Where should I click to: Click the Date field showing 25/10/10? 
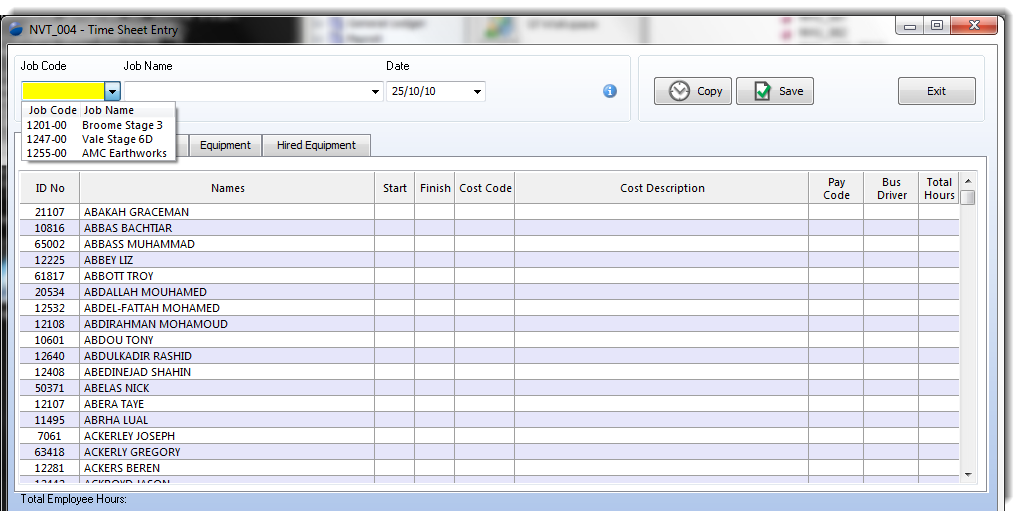click(429, 92)
